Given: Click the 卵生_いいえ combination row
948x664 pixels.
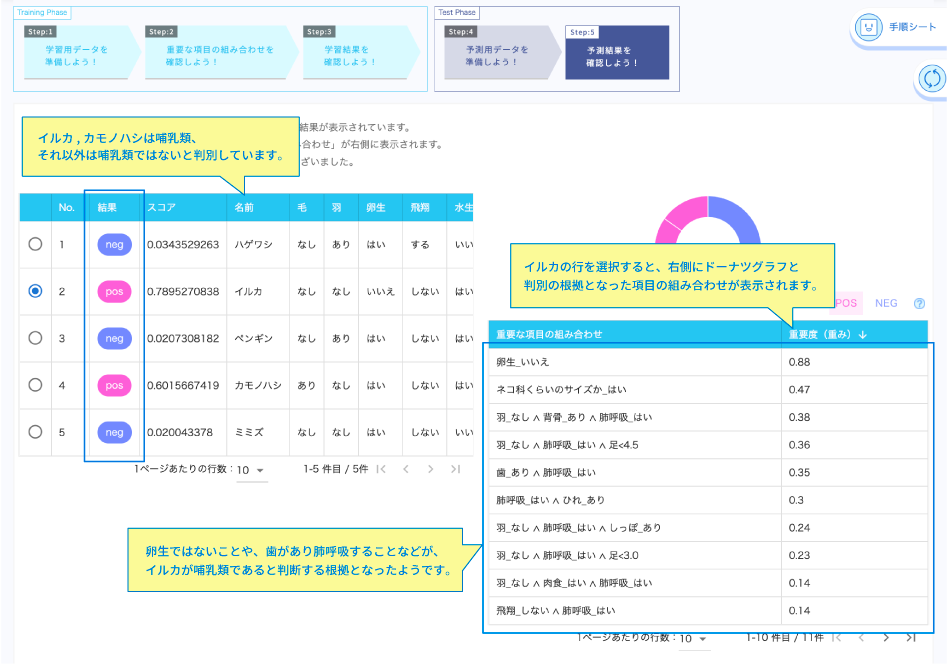Looking at the screenshot, I should [x=708, y=362].
